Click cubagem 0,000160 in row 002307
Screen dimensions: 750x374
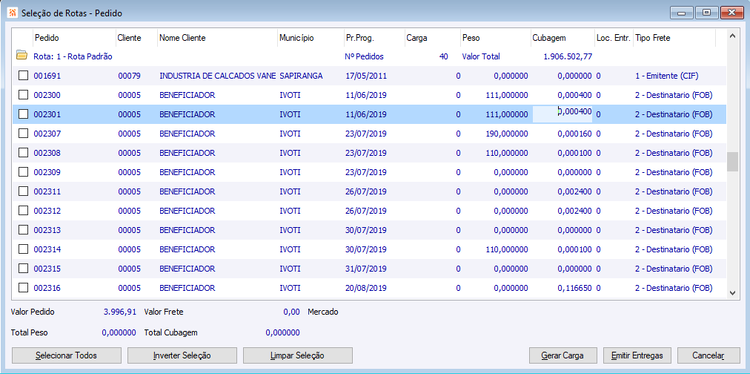[575, 133]
